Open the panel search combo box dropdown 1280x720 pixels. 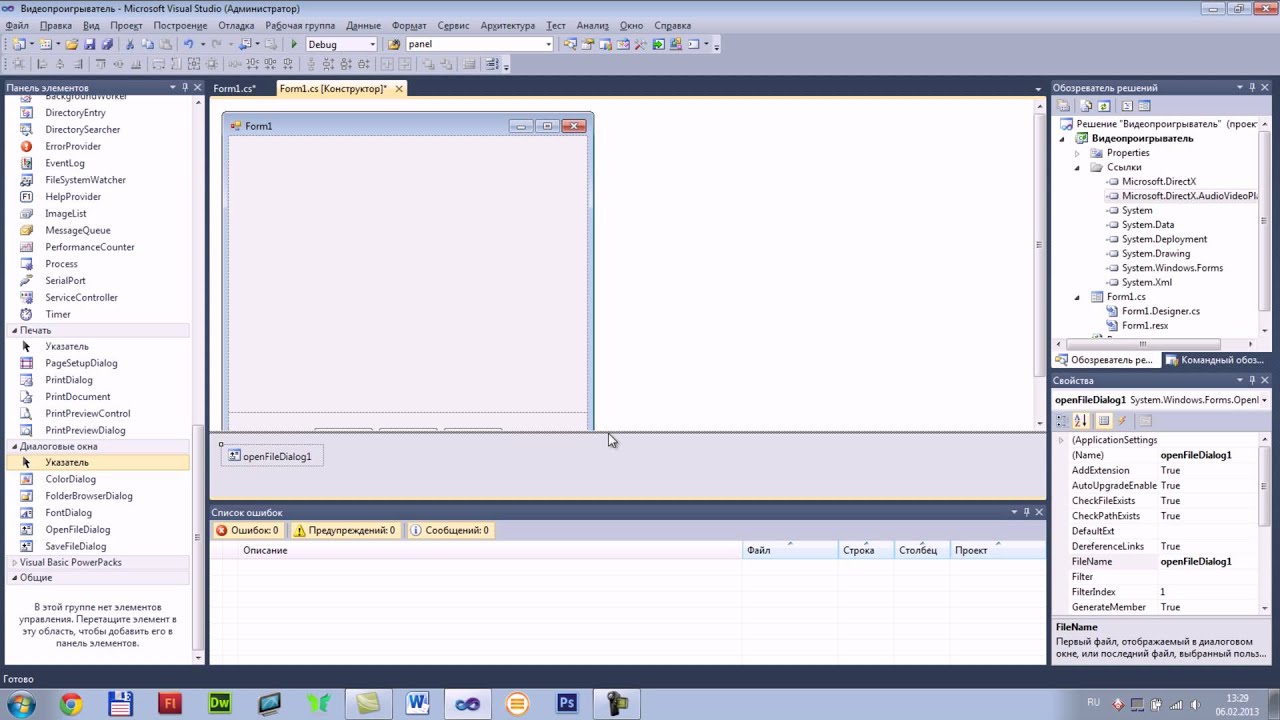[x=548, y=44]
